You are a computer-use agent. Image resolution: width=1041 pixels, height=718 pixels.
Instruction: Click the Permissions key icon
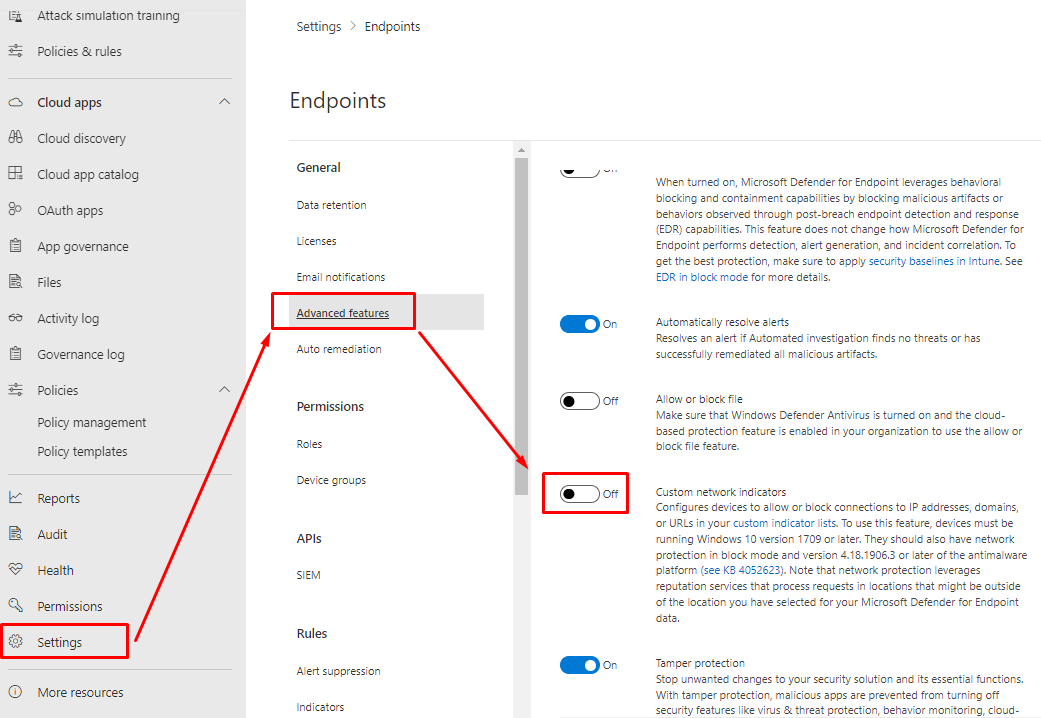[x=16, y=606]
